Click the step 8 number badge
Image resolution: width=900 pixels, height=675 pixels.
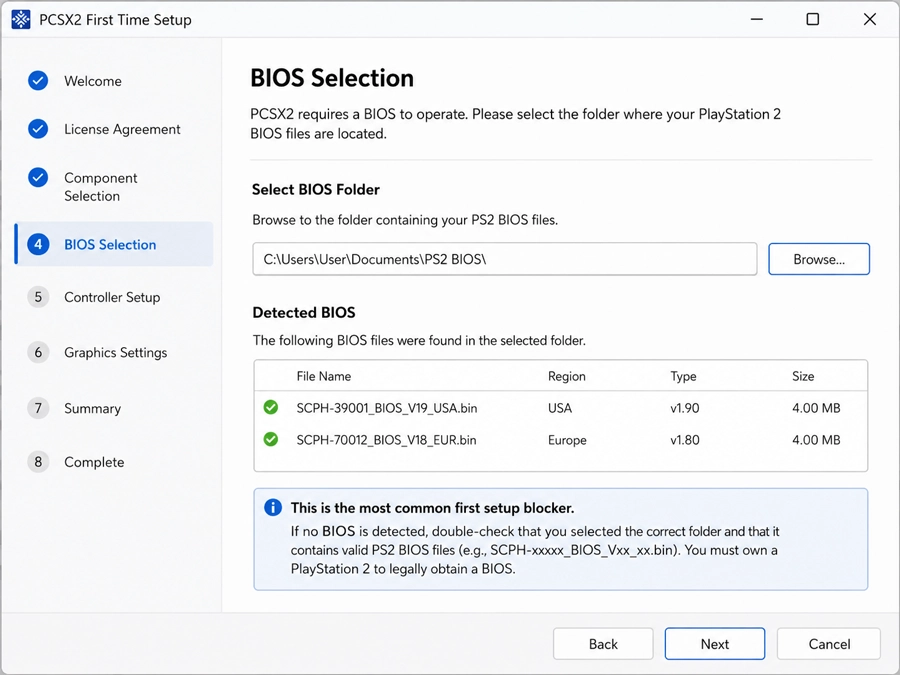[38, 462]
